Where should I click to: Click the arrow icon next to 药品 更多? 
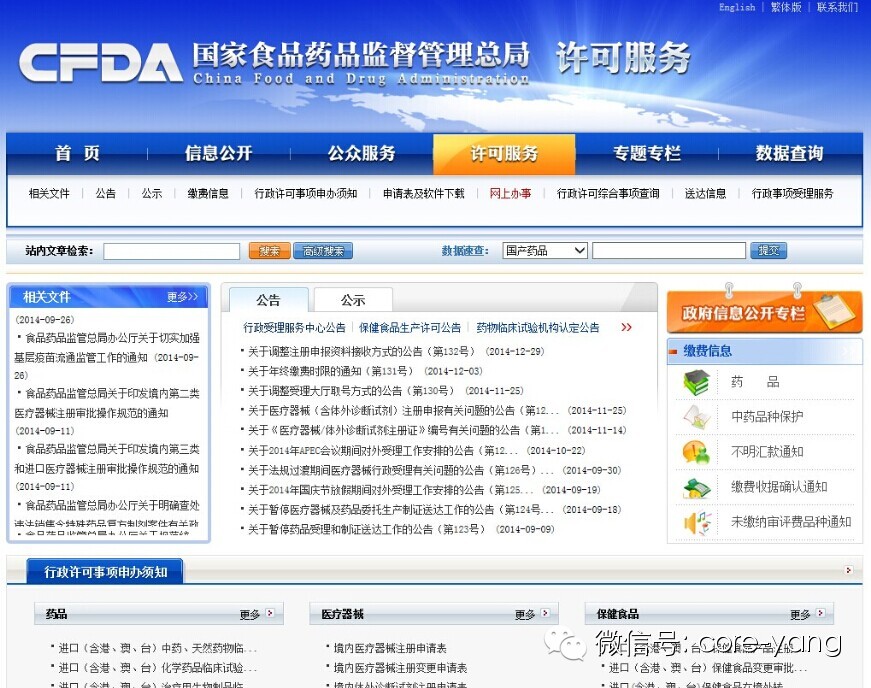click(270, 613)
